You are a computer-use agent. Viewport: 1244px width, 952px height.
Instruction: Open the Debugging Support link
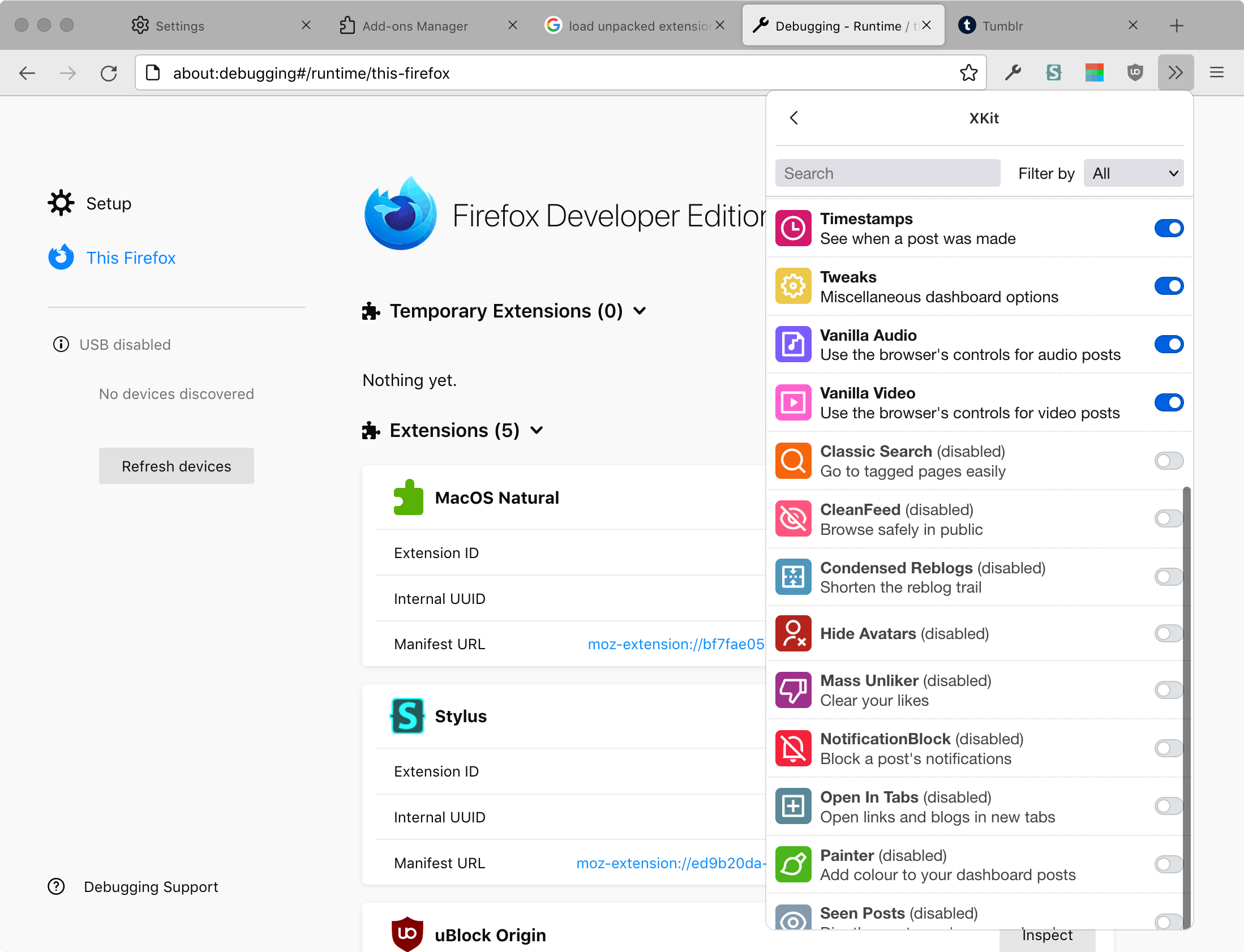point(151,887)
